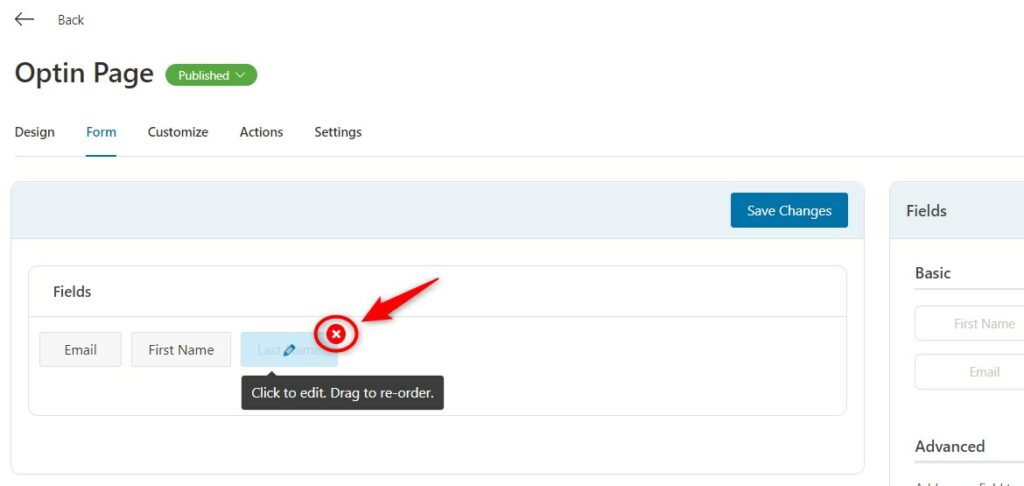
Task: Open the Settings tab
Action: [338, 132]
